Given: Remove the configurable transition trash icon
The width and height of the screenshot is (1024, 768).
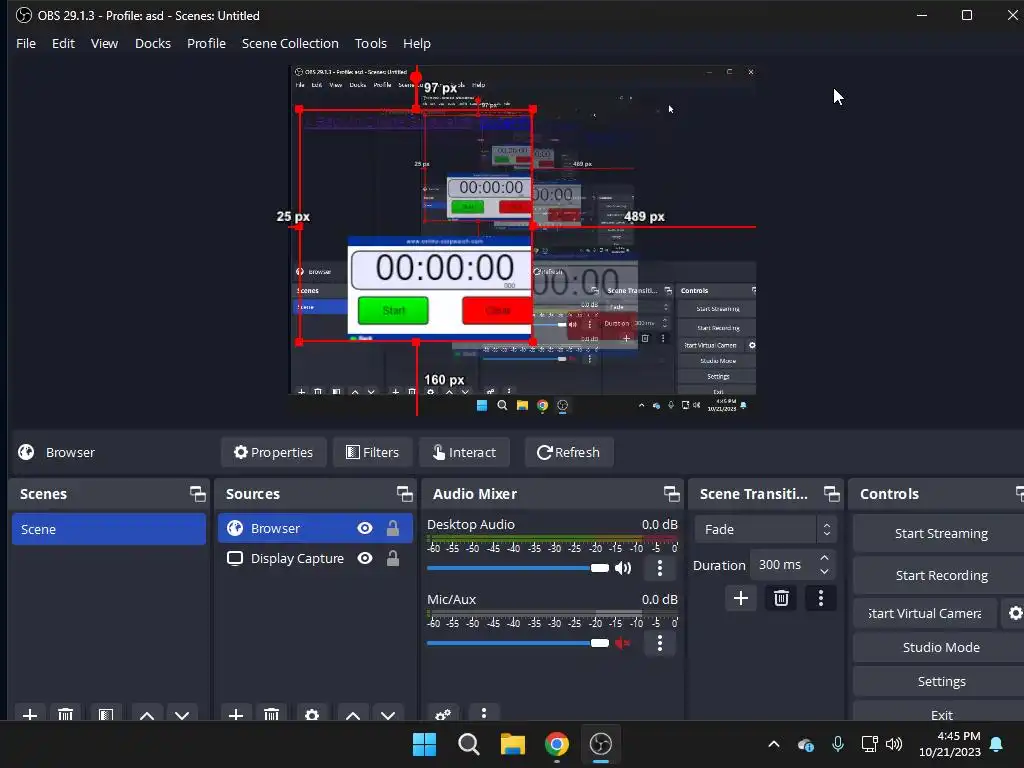Looking at the screenshot, I should coord(781,598).
